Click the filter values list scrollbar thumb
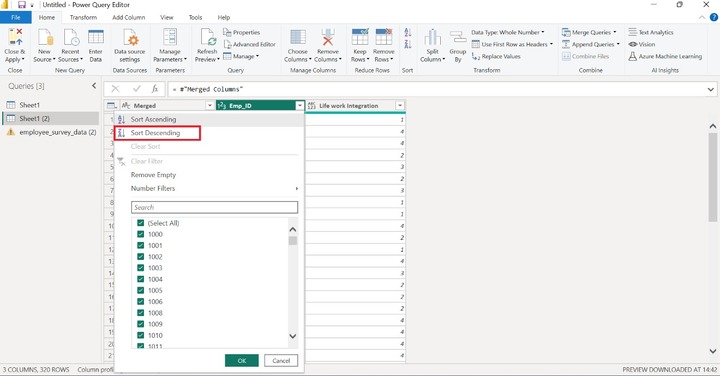The image size is (720, 376). [292, 241]
